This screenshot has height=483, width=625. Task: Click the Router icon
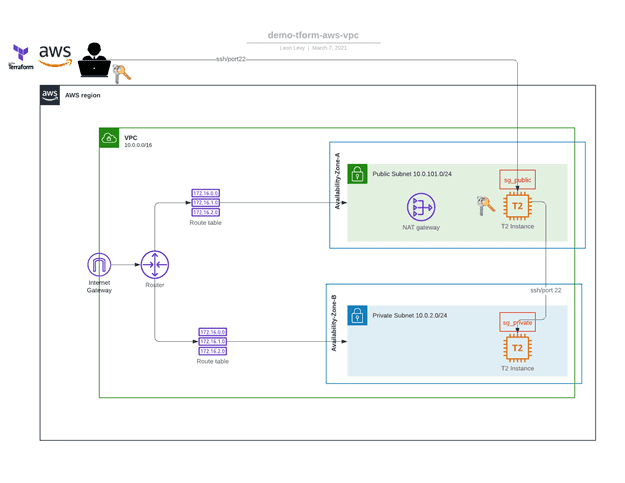point(155,265)
